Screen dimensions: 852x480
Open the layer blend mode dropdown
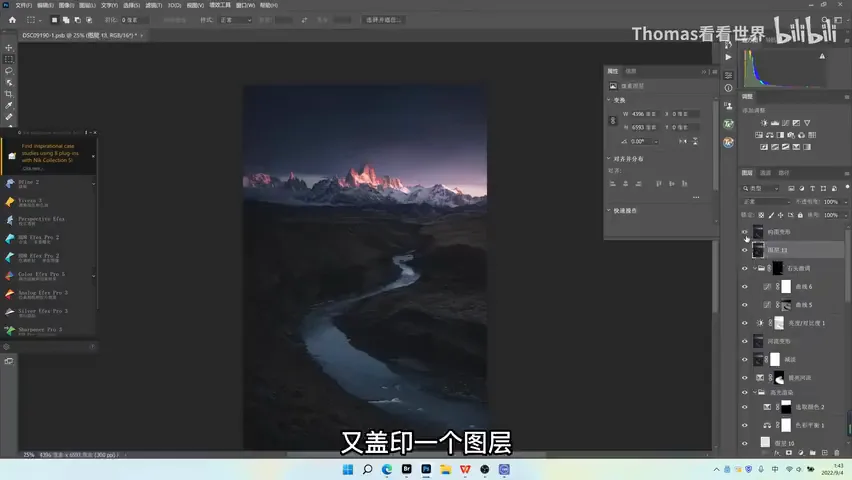766,202
